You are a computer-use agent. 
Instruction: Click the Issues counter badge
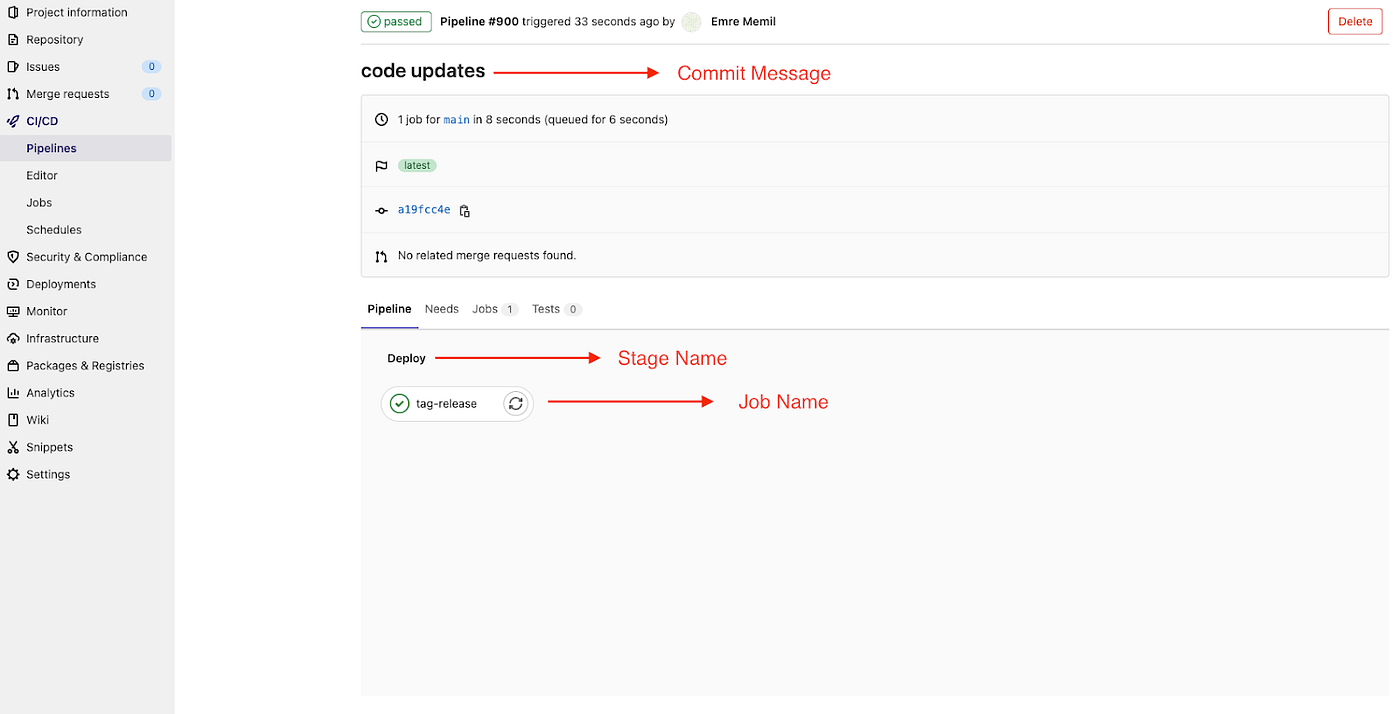(x=150, y=66)
